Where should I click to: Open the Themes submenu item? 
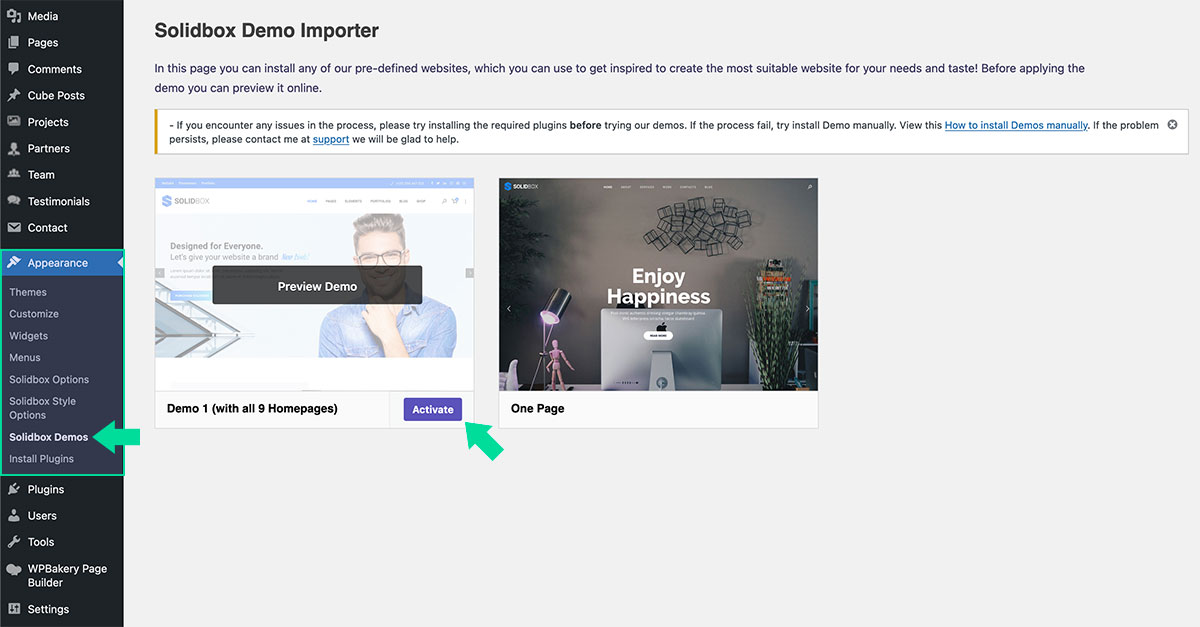click(x=28, y=292)
